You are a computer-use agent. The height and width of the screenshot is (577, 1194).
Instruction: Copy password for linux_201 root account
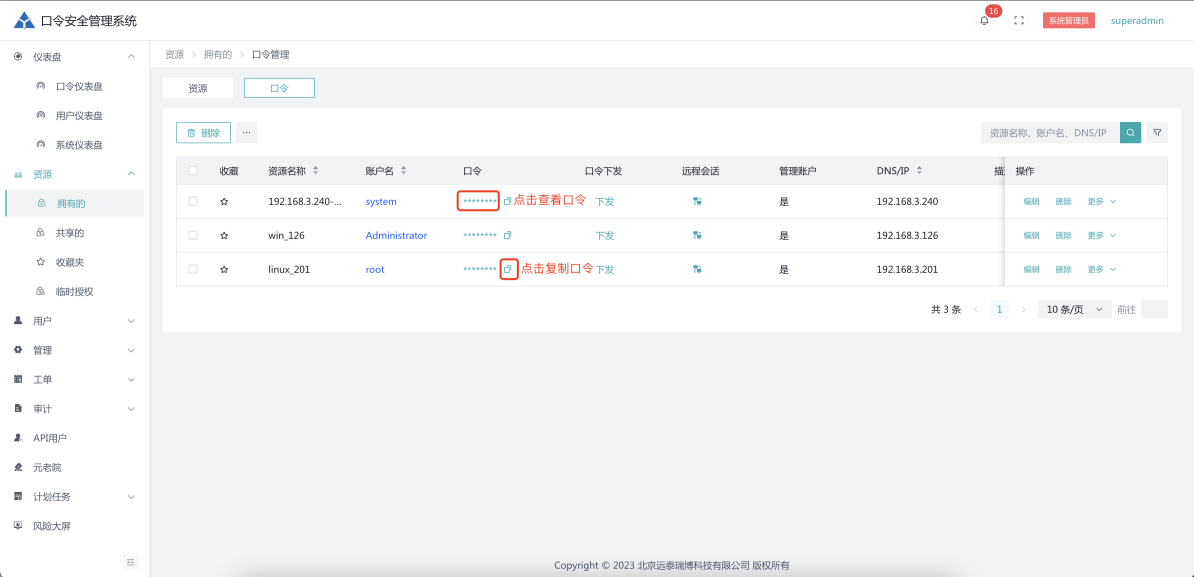point(508,269)
